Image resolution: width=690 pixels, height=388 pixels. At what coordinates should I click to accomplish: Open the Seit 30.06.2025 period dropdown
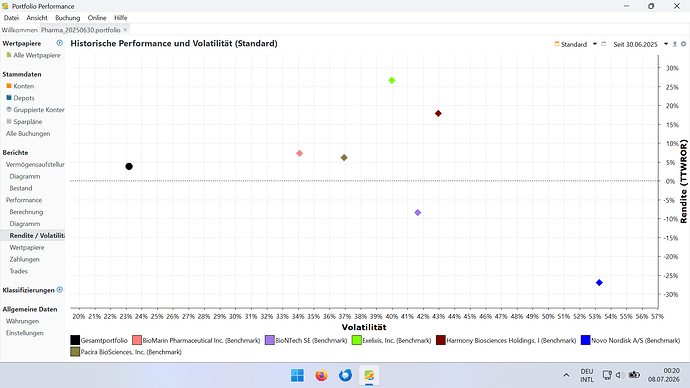pos(666,44)
